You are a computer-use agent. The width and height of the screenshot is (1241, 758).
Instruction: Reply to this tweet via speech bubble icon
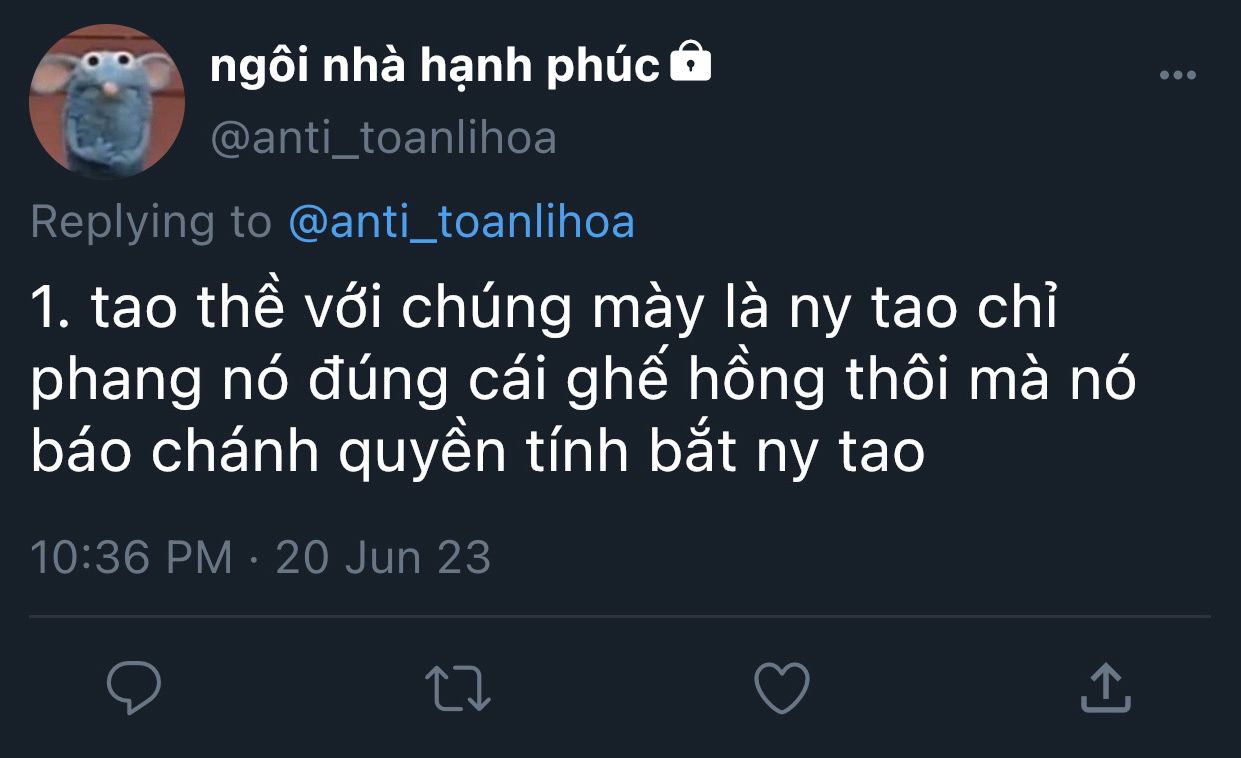pyautogui.click(x=135, y=688)
